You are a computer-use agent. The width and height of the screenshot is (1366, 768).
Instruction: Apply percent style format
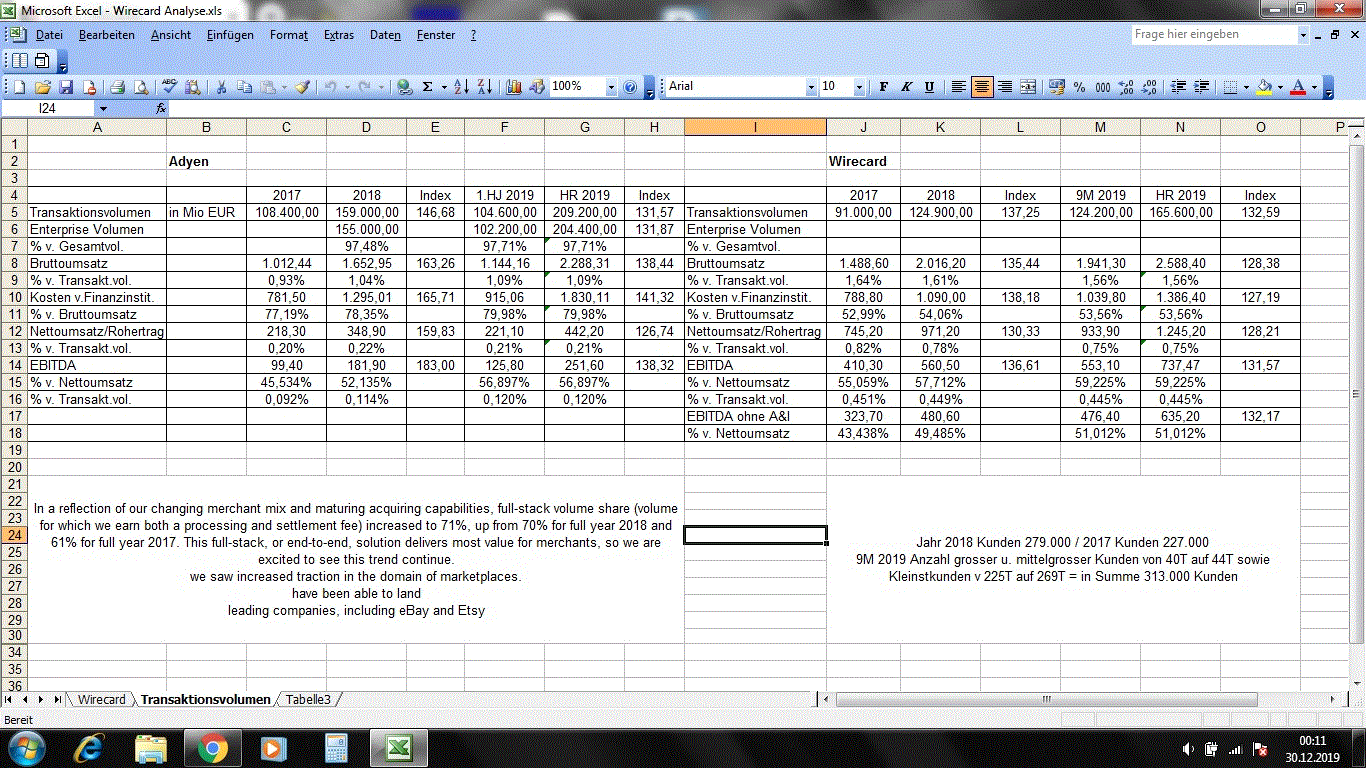point(1079,87)
